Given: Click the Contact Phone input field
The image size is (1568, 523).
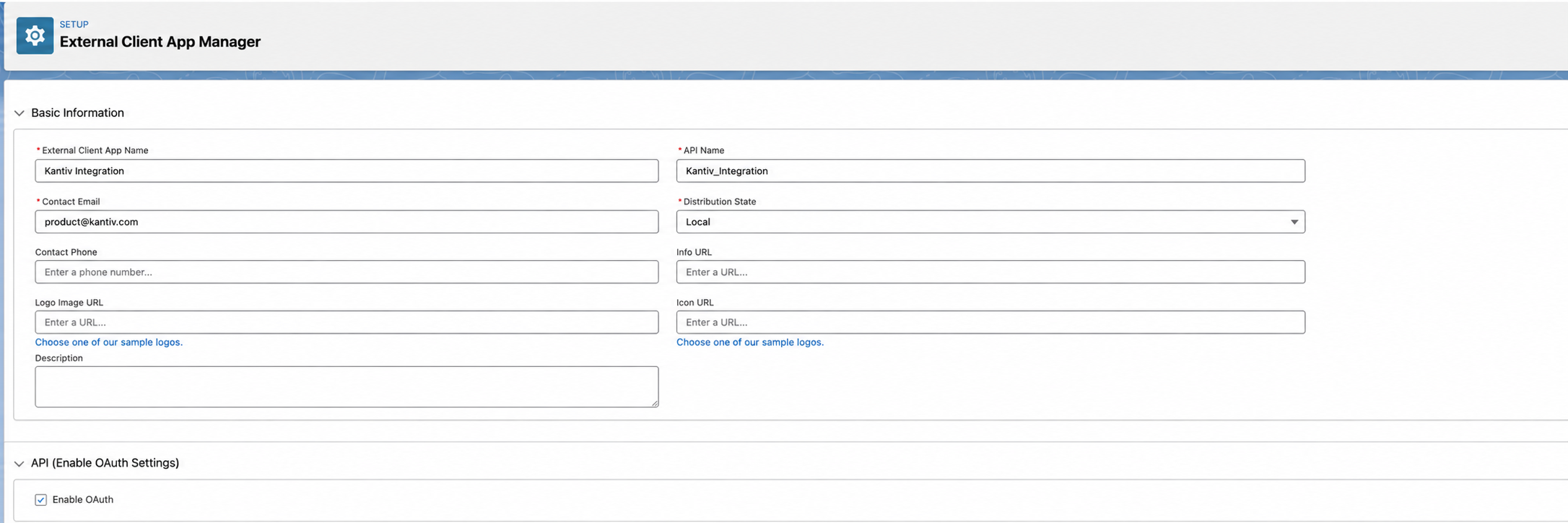Looking at the screenshot, I should pyautogui.click(x=347, y=272).
